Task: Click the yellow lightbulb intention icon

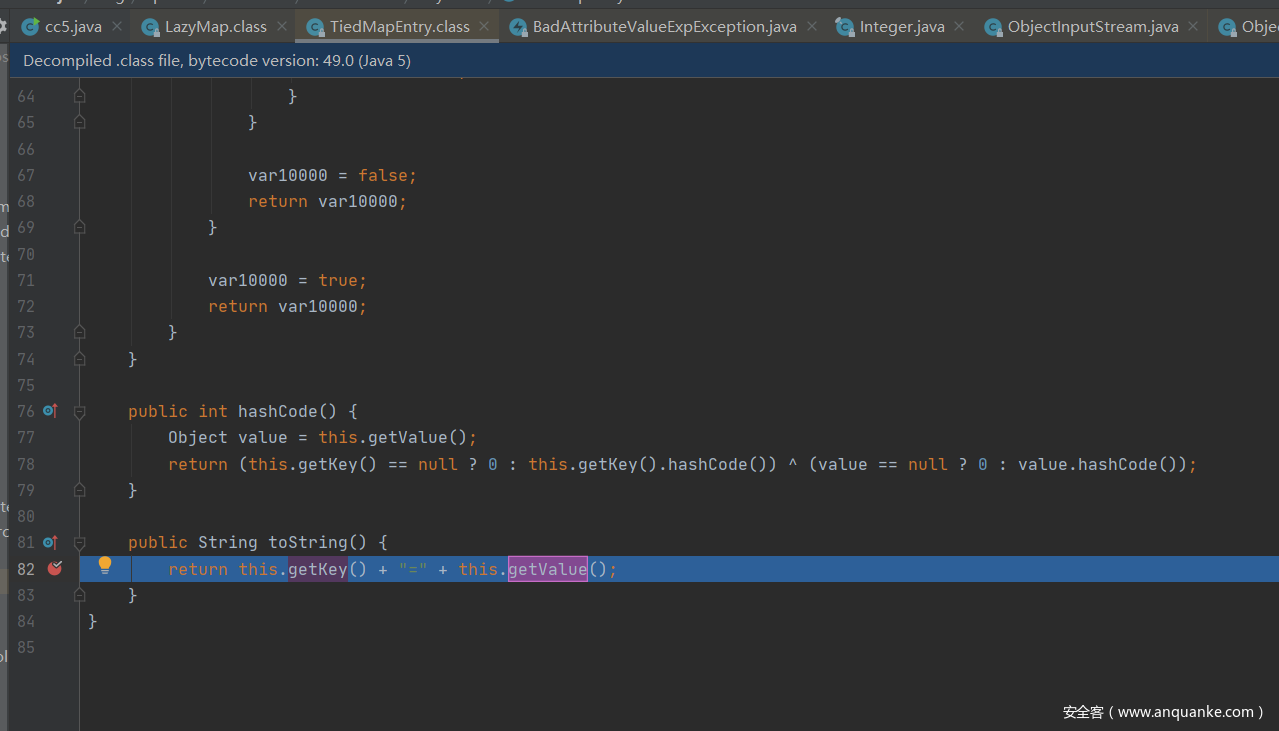Action: [x=105, y=567]
